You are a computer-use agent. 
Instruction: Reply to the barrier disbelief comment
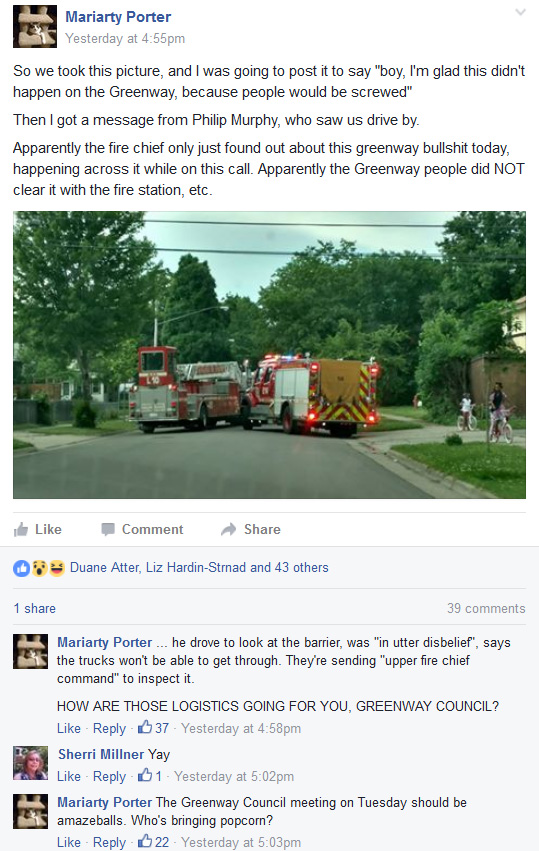tap(109, 728)
